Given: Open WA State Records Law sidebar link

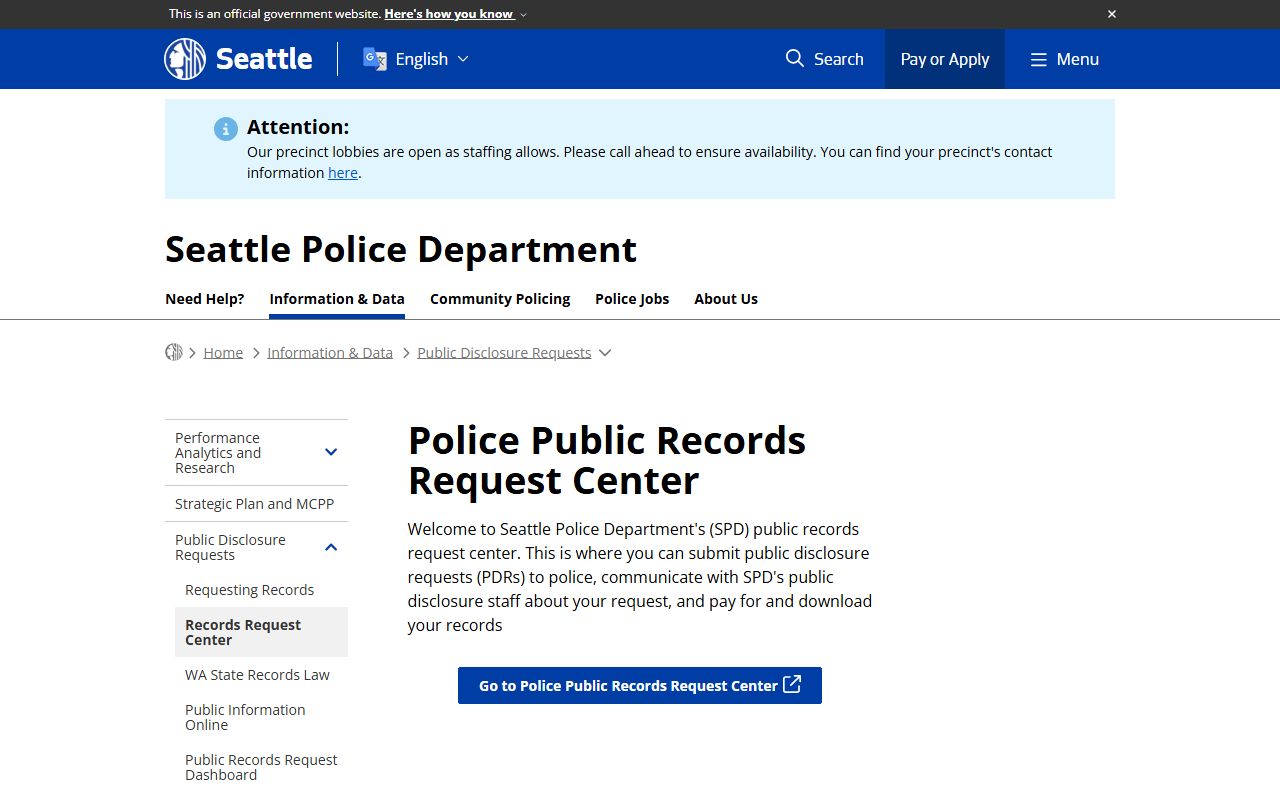Looking at the screenshot, I should coord(257,675).
